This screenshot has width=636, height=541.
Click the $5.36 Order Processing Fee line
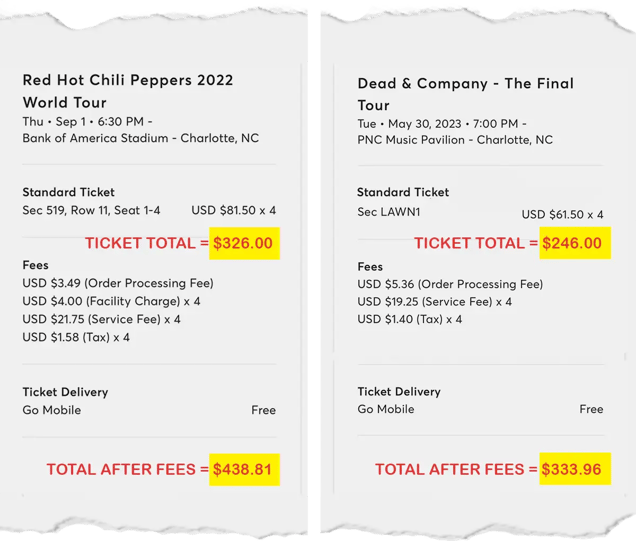(x=450, y=284)
